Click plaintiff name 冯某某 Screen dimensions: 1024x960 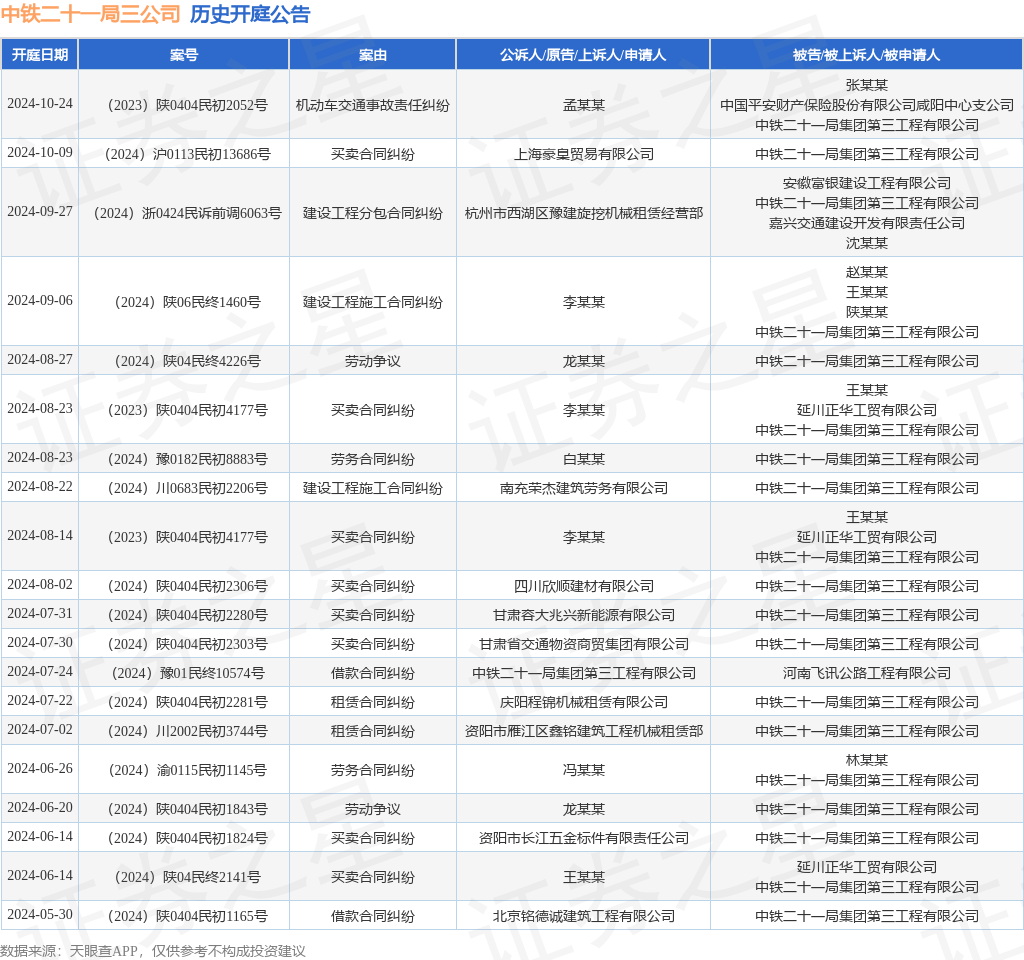[584, 770]
